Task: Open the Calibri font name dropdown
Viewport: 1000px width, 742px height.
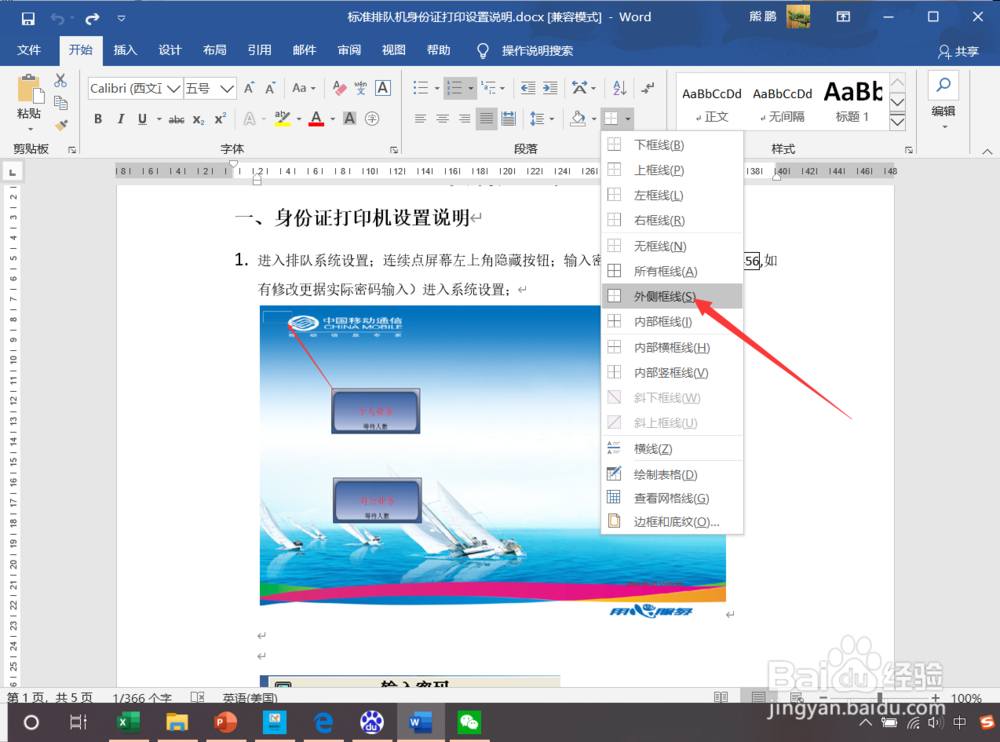Action: point(174,88)
